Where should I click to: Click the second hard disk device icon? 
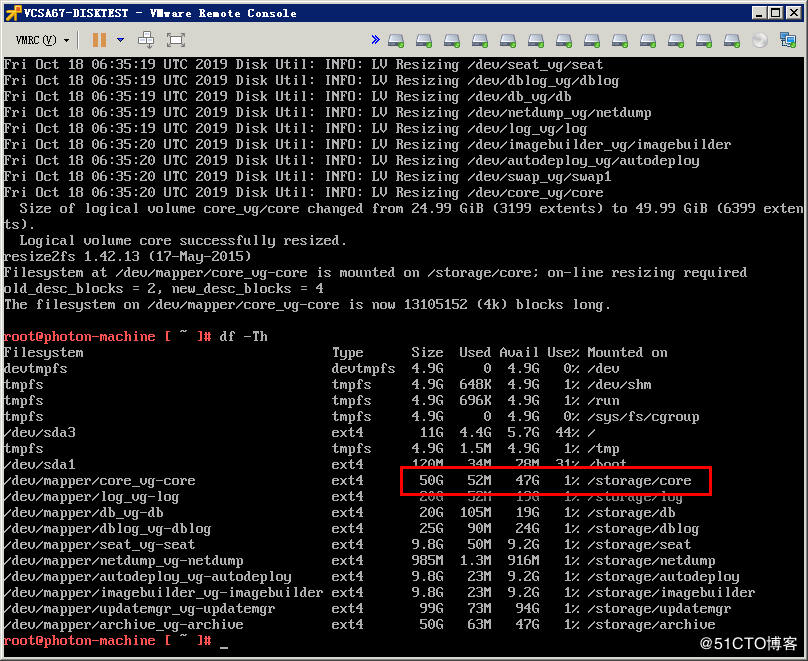(424, 40)
